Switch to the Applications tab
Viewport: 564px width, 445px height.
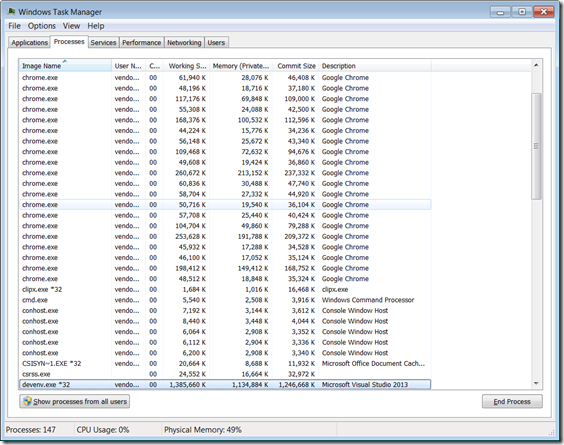click(x=29, y=42)
